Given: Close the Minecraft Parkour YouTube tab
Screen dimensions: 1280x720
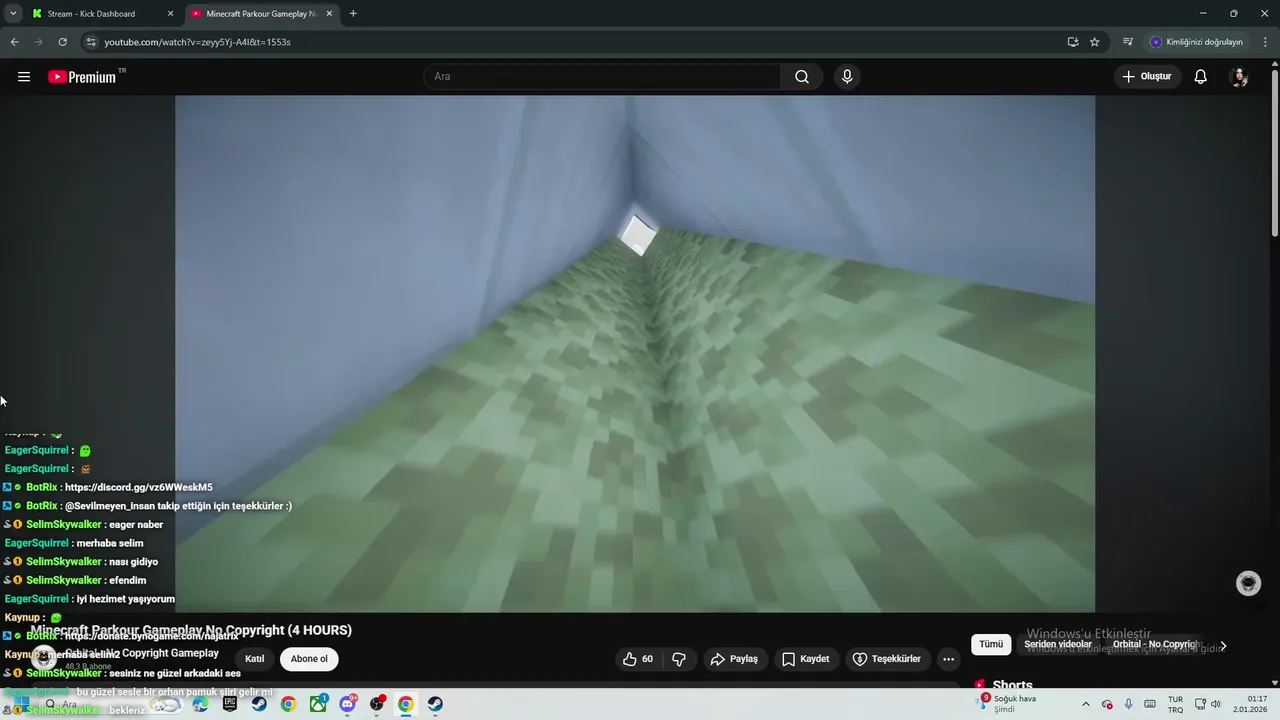Looking at the screenshot, I should click(x=329, y=14).
